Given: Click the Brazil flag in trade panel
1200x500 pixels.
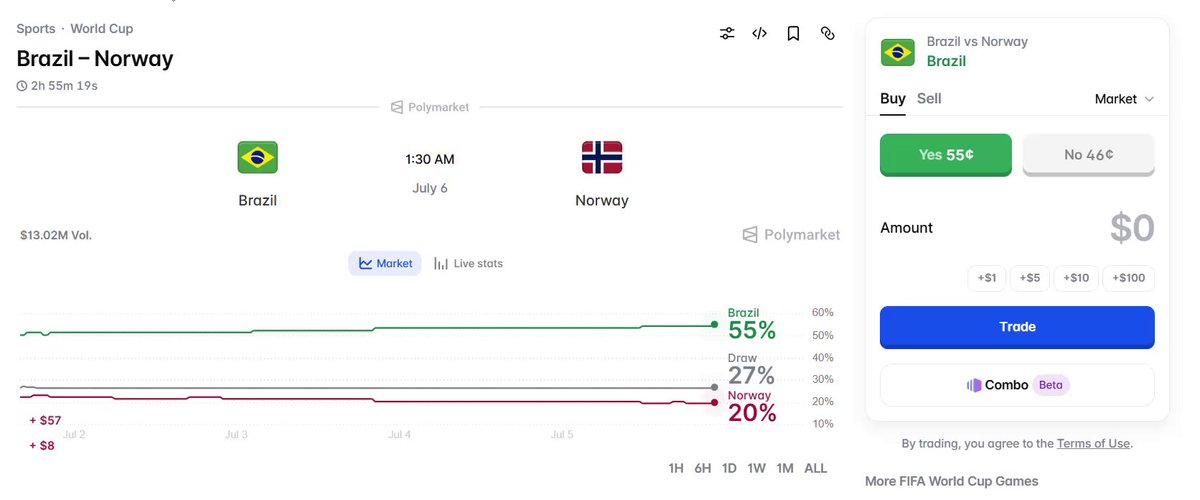Looking at the screenshot, I should pyautogui.click(x=897, y=52).
